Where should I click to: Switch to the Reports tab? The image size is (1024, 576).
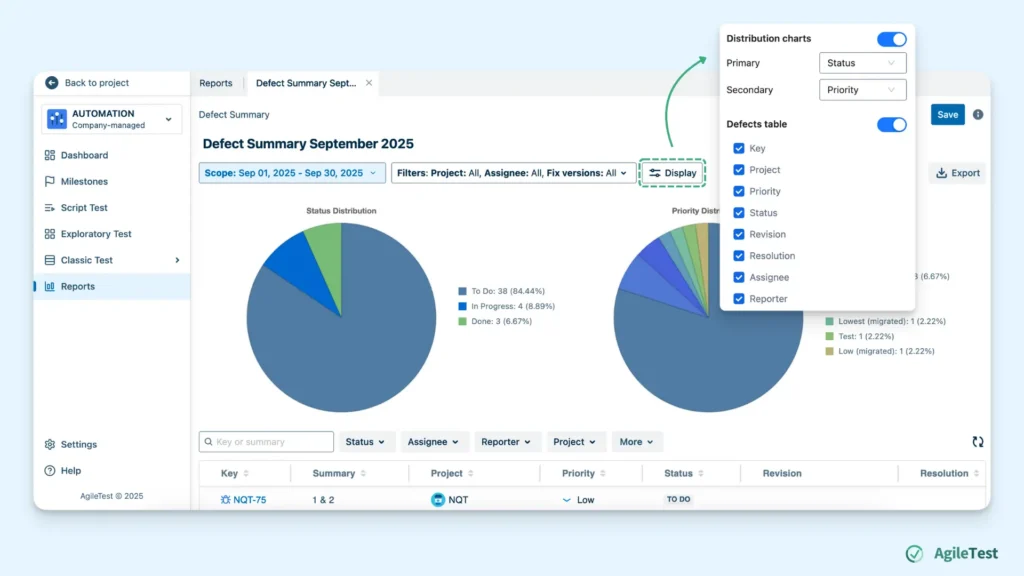coord(216,83)
